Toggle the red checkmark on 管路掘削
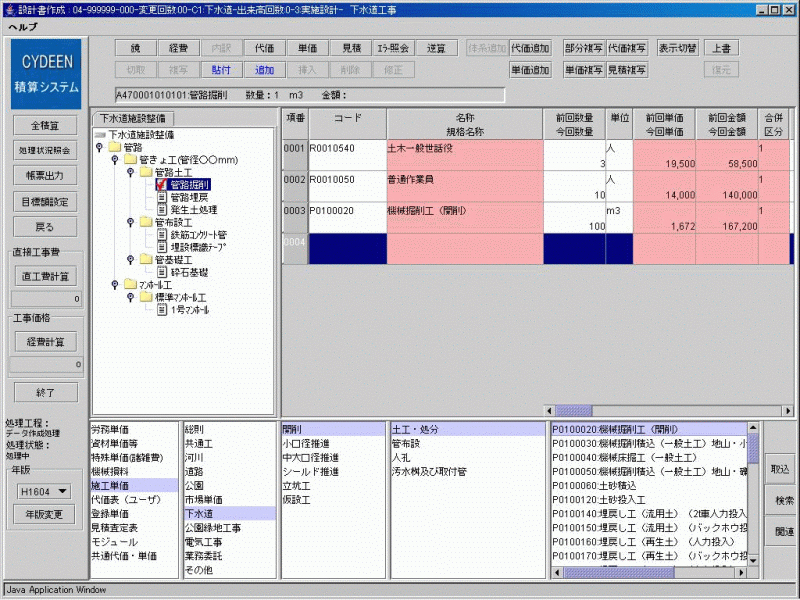Screen dimensions: 800x600 (162, 185)
